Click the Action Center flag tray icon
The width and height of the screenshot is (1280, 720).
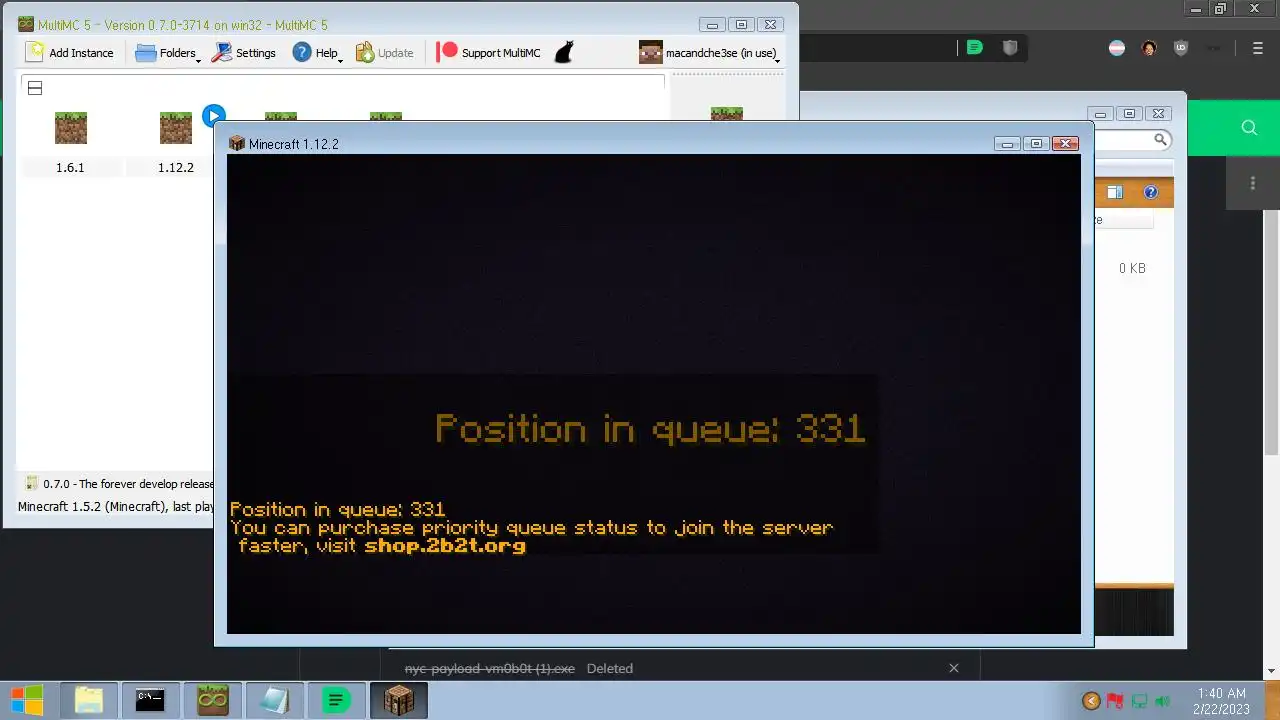pyautogui.click(x=1115, y=701)
